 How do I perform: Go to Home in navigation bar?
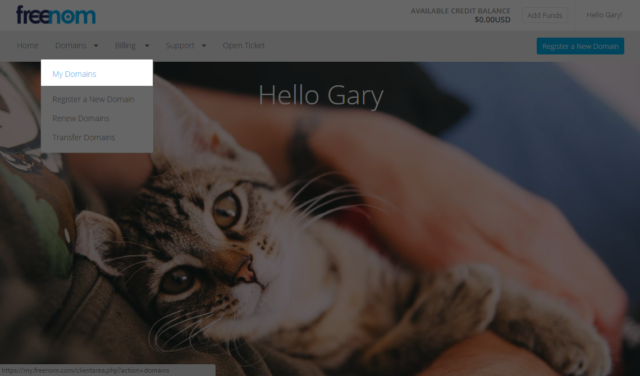click(x=27, y=45)
